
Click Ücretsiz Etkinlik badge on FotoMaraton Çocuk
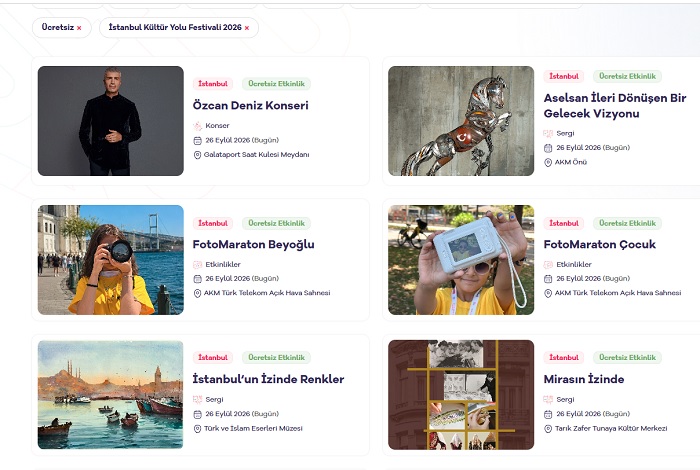click(x=627, y=223)
